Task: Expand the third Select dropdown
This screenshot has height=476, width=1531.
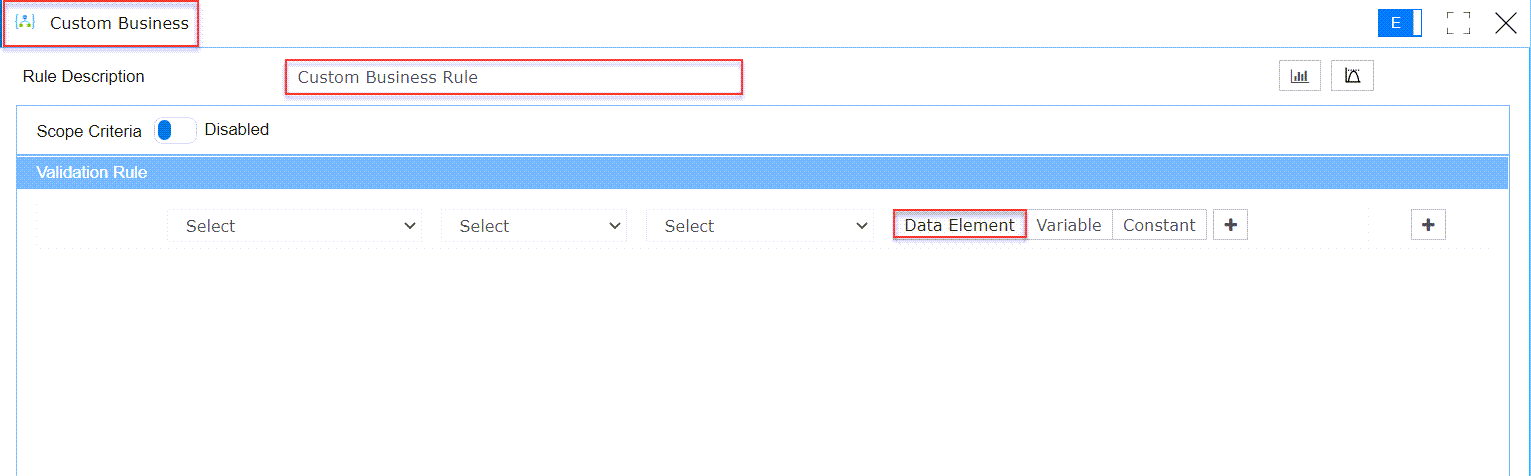Action: coord(760,226)
